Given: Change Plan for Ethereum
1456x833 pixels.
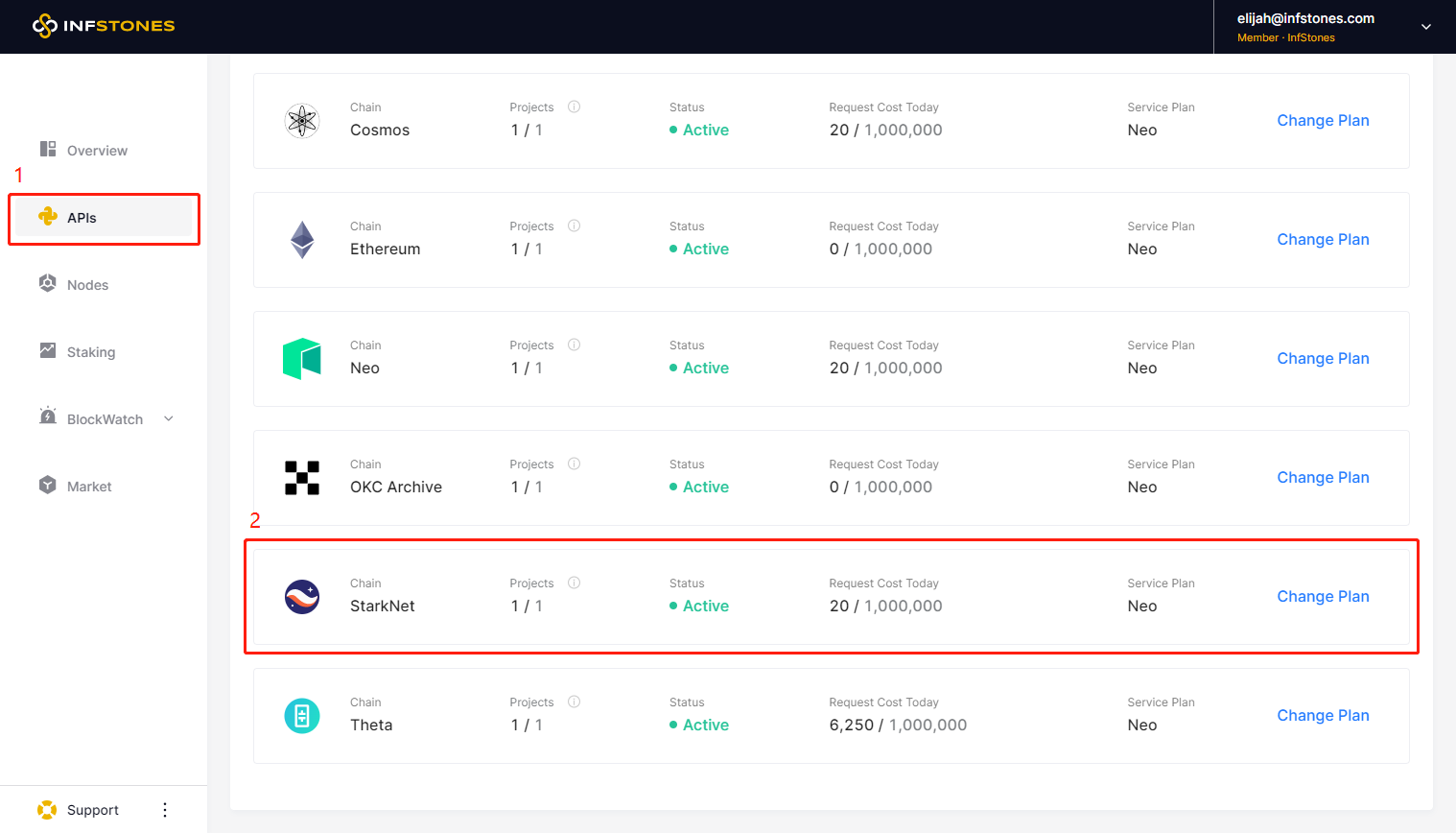Looking at the screenshot, I should (1323, 239).
